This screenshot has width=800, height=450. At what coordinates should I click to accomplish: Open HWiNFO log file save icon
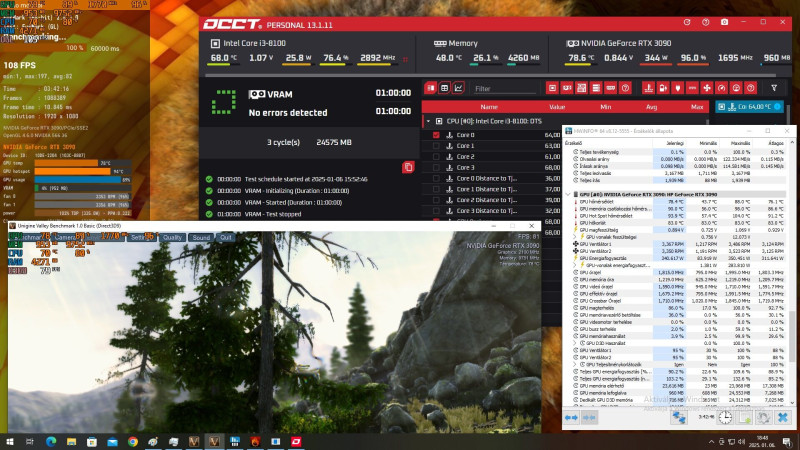(745, 417)
